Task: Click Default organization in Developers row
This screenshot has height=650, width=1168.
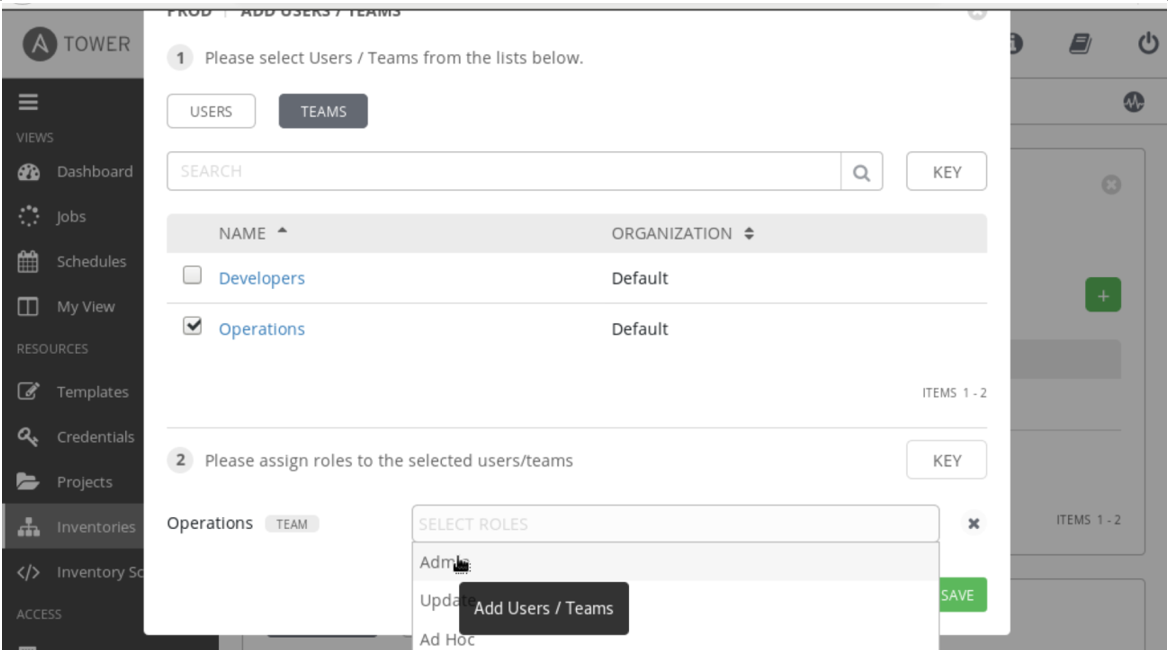Action: pyautogui.click(x=640, y=278)
